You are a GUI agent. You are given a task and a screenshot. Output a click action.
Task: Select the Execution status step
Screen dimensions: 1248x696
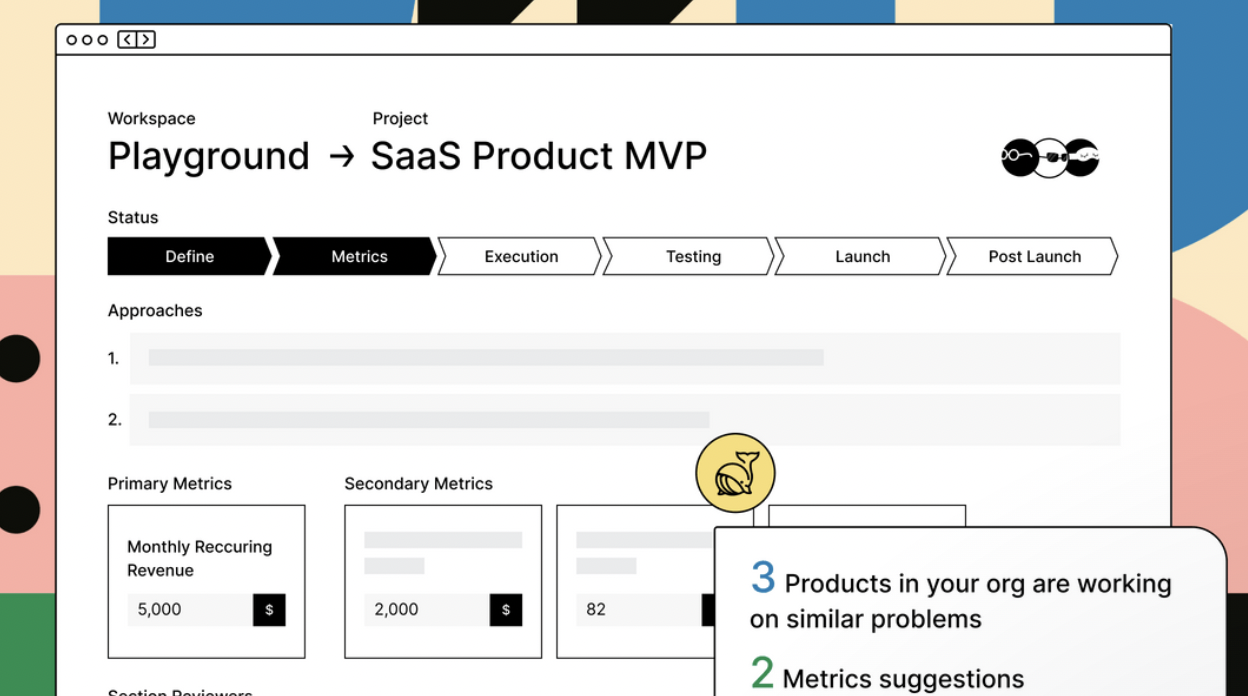(520, 256)
